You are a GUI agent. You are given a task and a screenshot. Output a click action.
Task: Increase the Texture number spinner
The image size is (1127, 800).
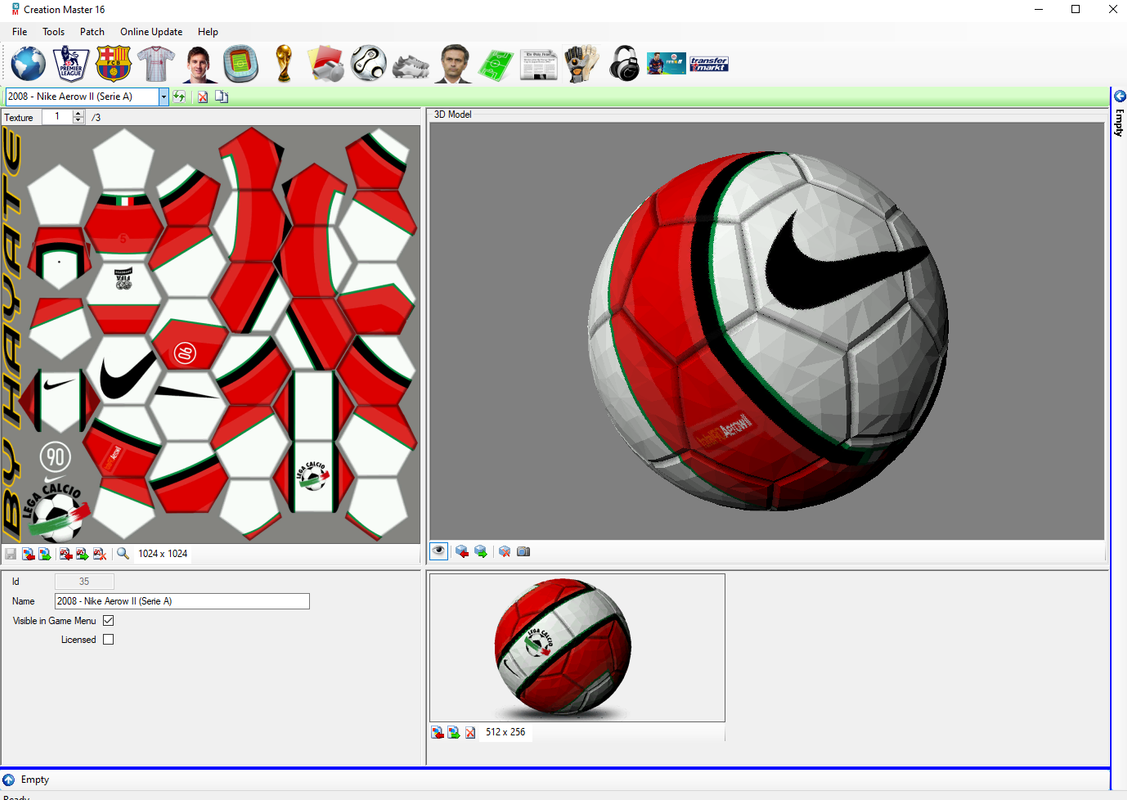[78, 114]
